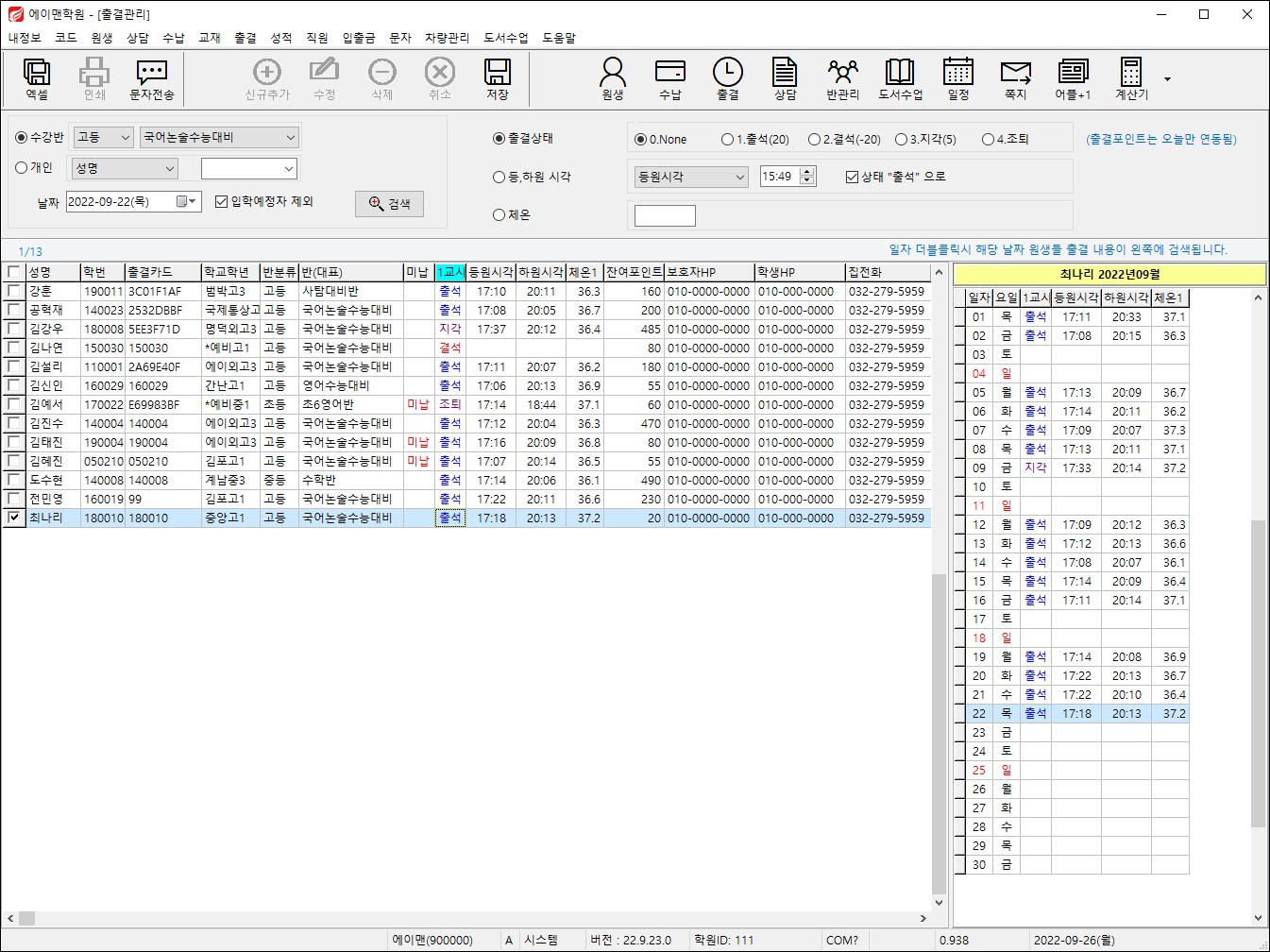Choose the 1.출석(20) status radio

[x=727, y=140]
